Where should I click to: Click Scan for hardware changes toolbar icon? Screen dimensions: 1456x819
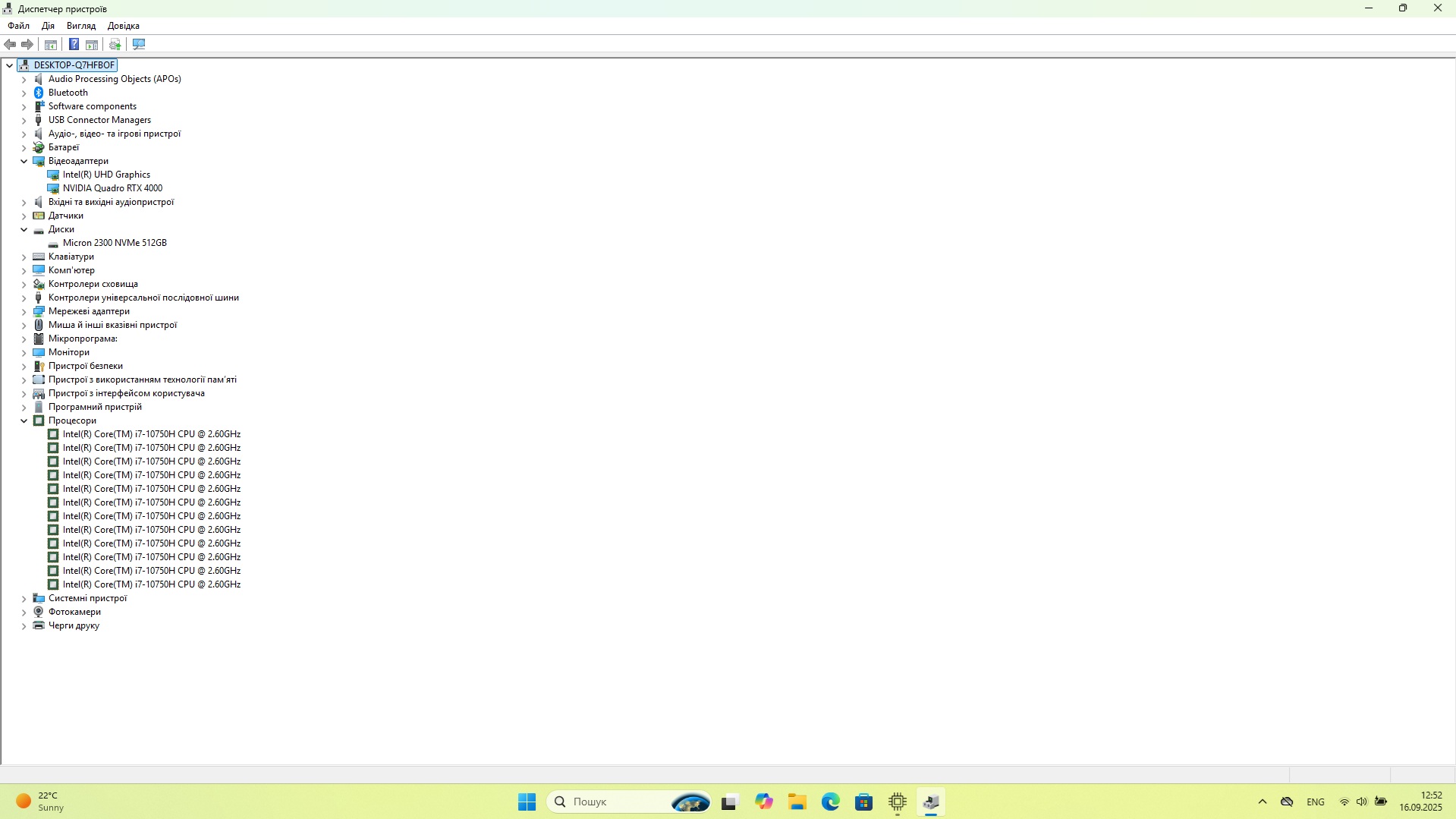tap(139, 44)
